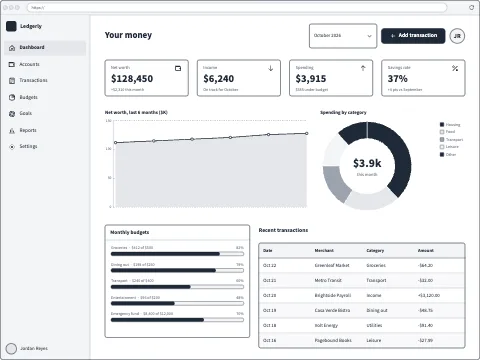Sort by the Merchant column header
This screenshot has height=360, width=480.
click(x=324, y=250)
